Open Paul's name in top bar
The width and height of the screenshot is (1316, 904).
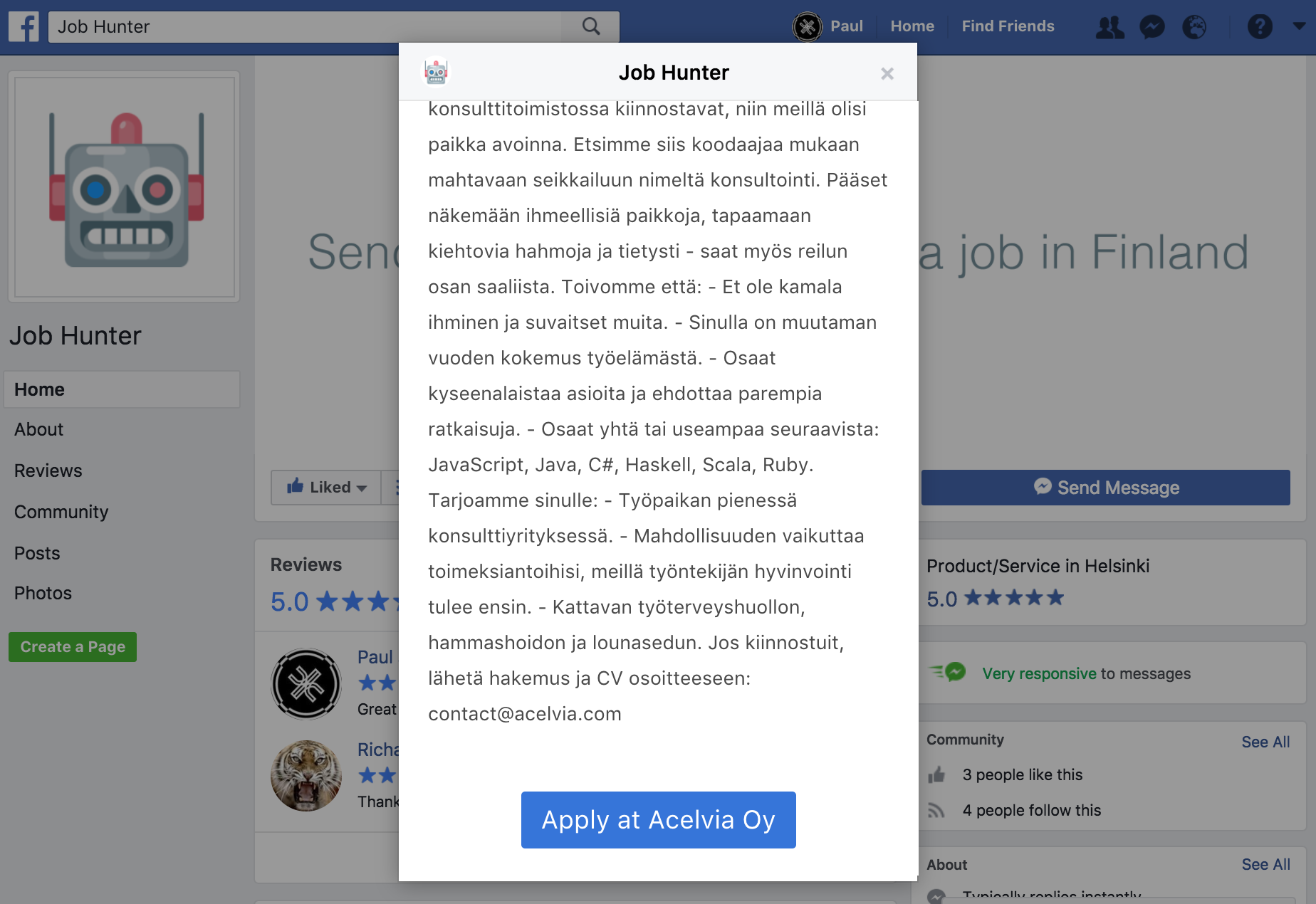[847, 26]
